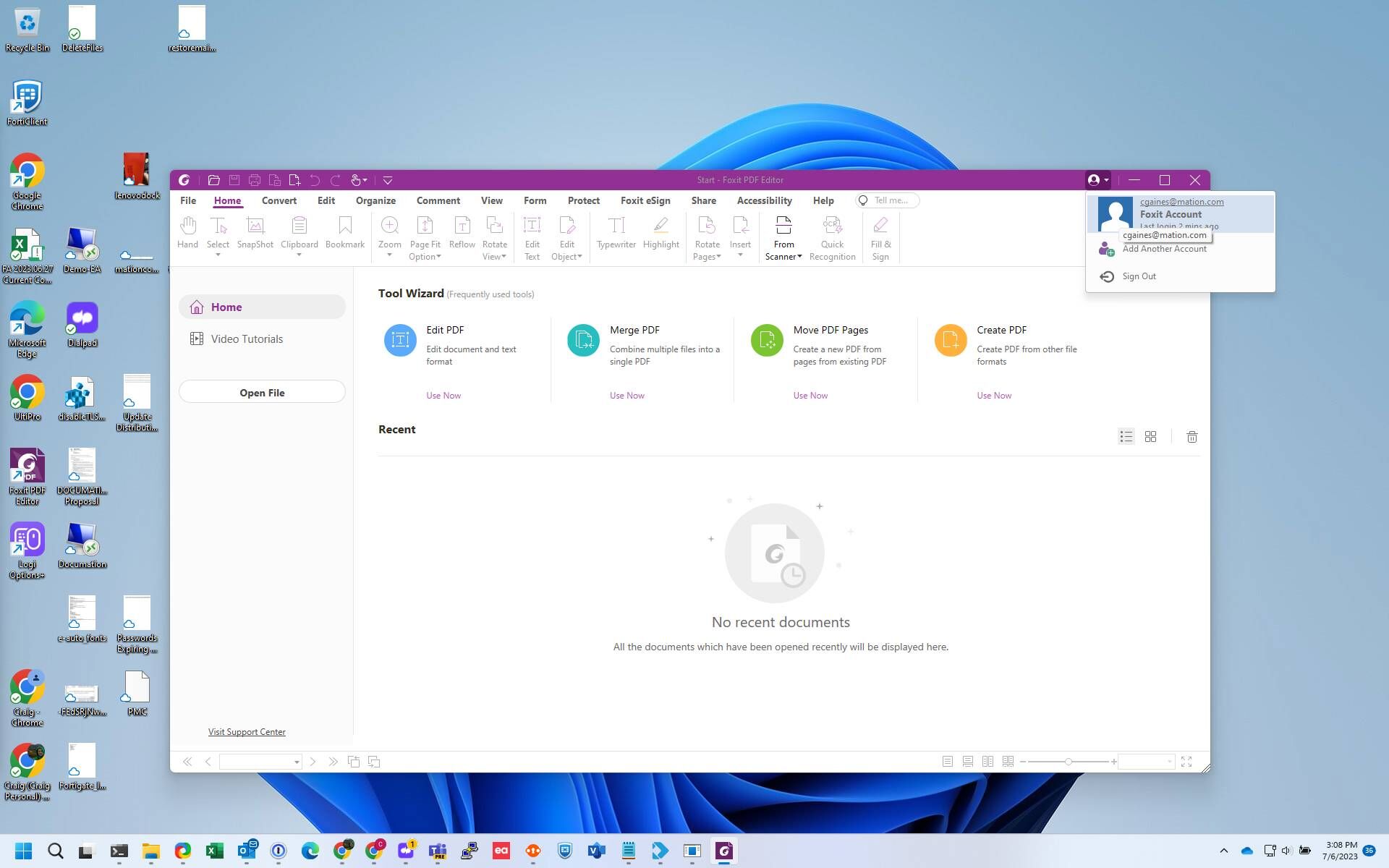Select the Typewriter tool
Image resolution: width=1389 pixels, height=868 pixels.
point(616,233)
